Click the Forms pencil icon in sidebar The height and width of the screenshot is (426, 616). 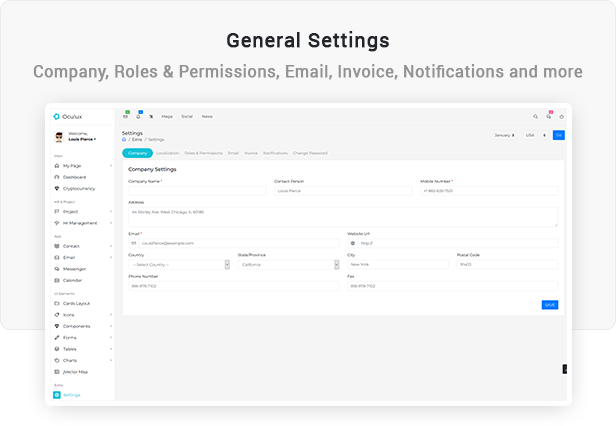tap(57, 338)
